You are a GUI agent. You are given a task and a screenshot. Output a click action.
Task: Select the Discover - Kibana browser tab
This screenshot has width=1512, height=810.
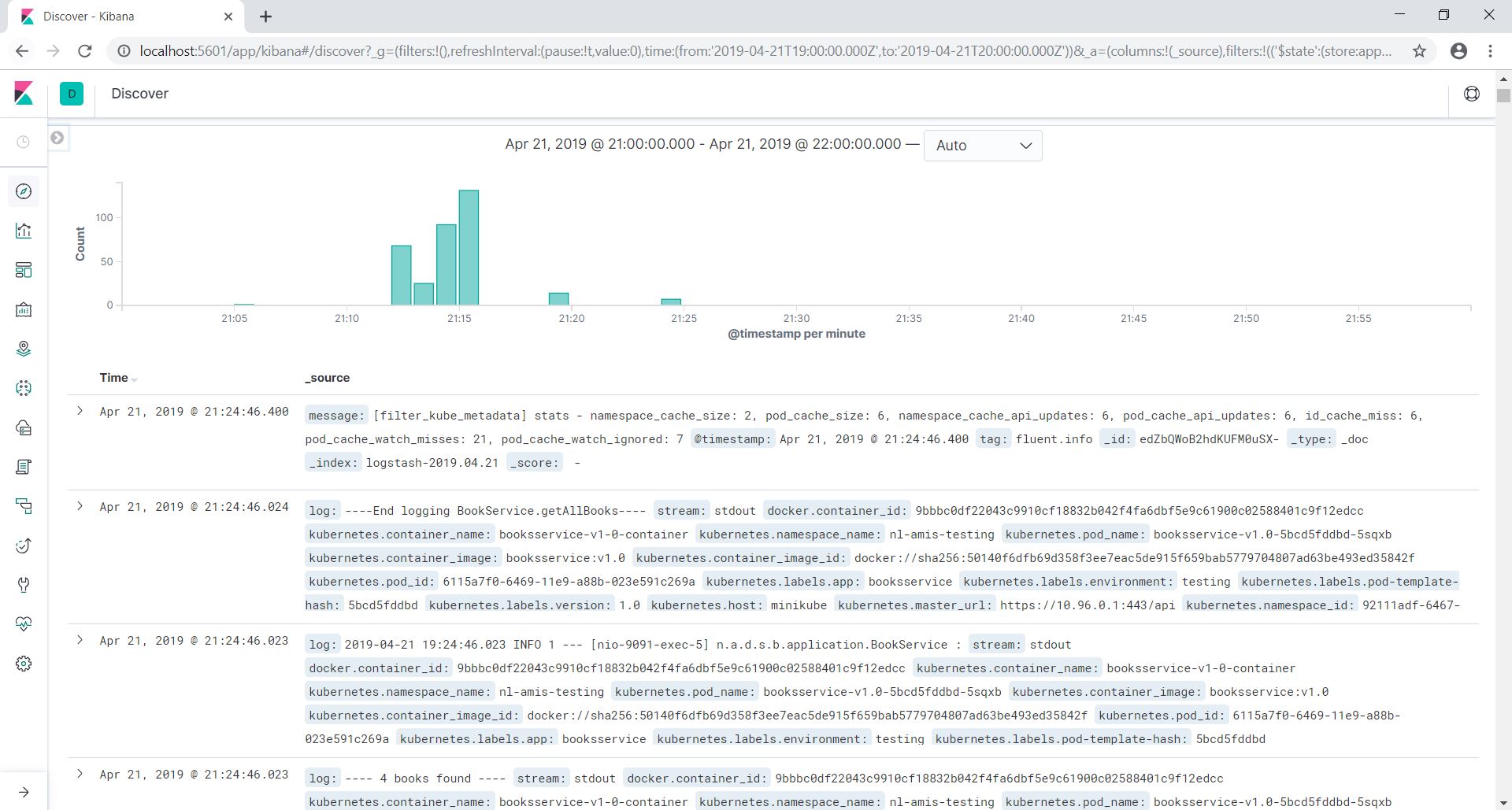point(118,17)
